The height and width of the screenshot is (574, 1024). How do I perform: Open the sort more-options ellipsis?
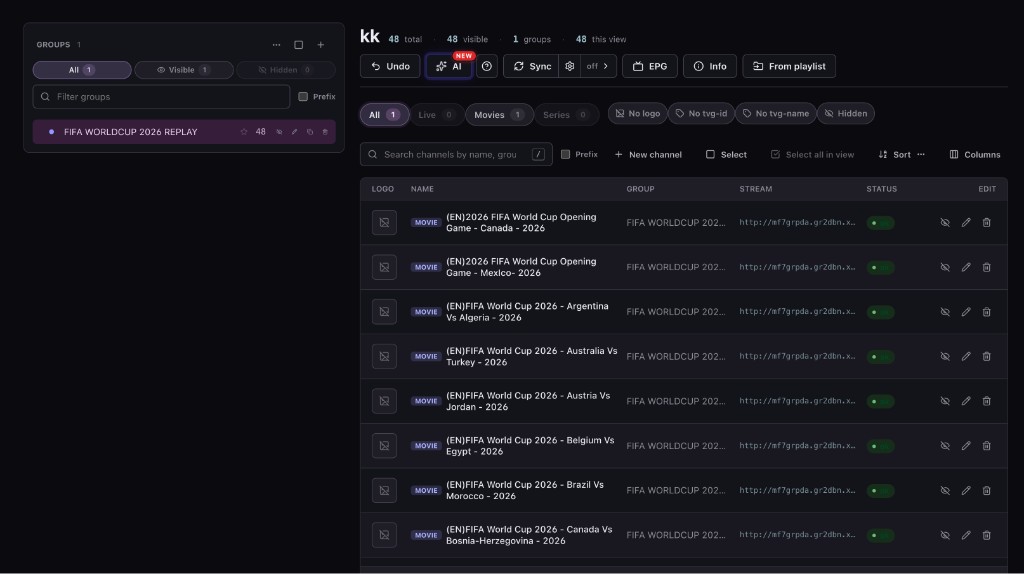(921, 154)
